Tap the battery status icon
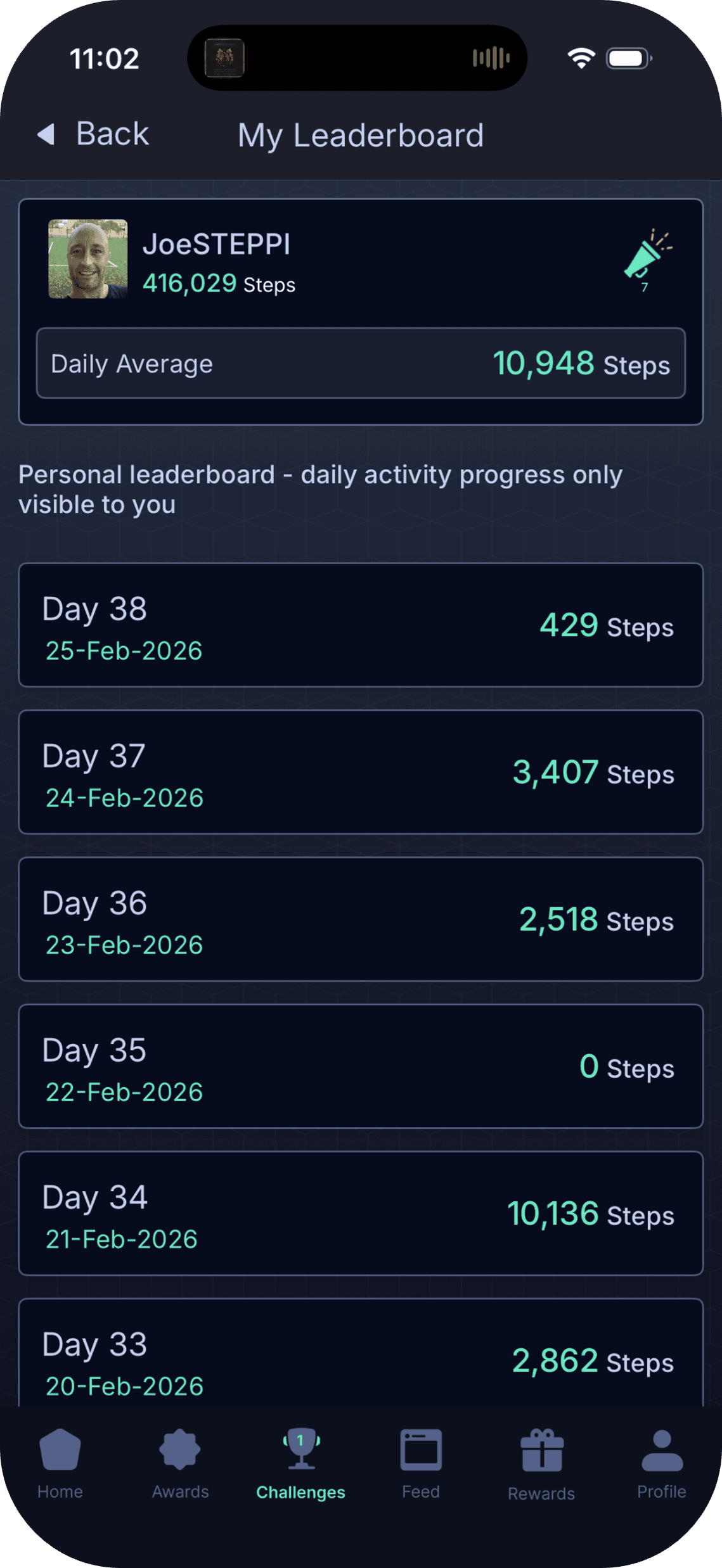The image size is (722, 1568). coord(629,58)
